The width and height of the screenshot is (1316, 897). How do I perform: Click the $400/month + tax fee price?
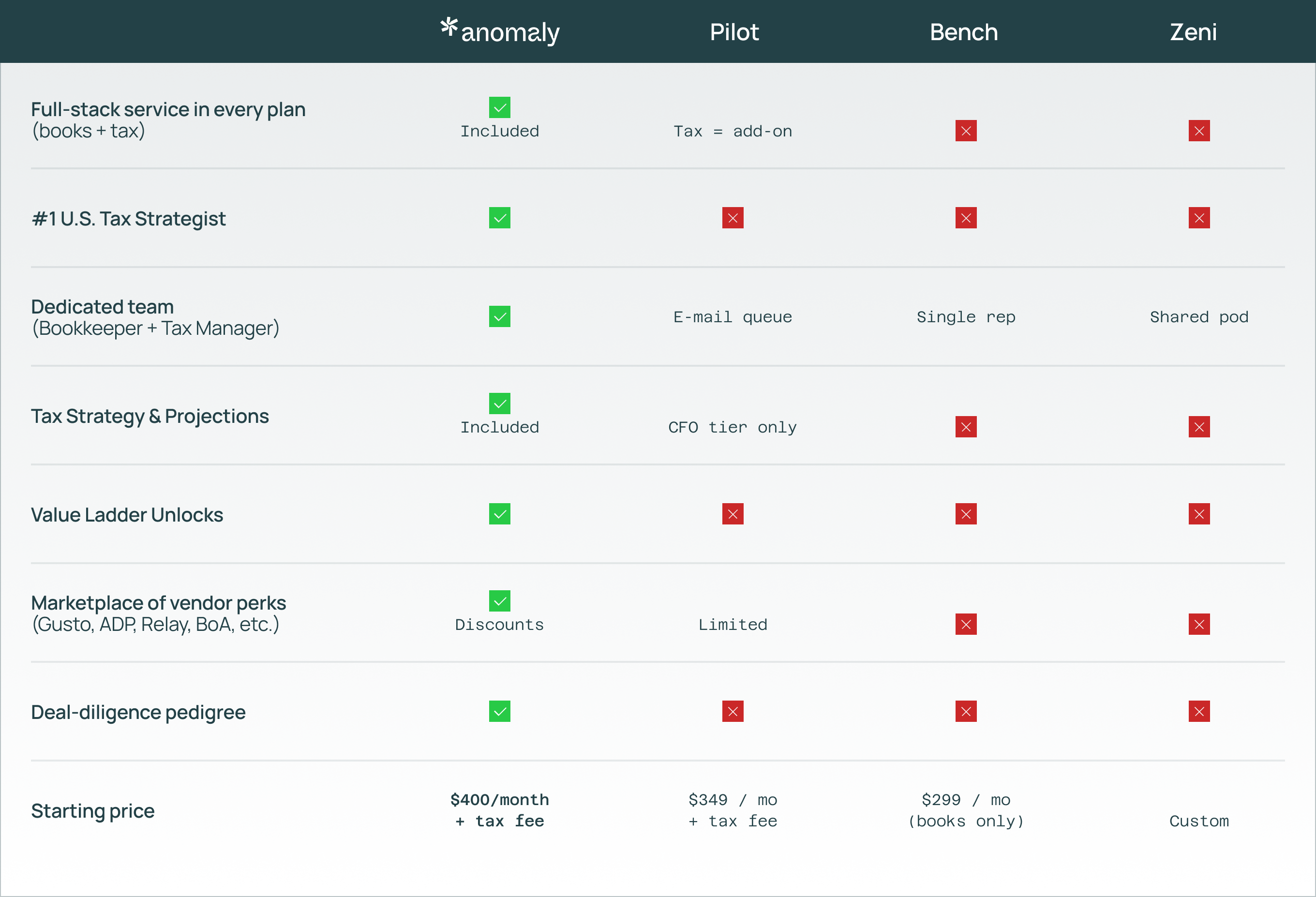click(x=499, y=810)
